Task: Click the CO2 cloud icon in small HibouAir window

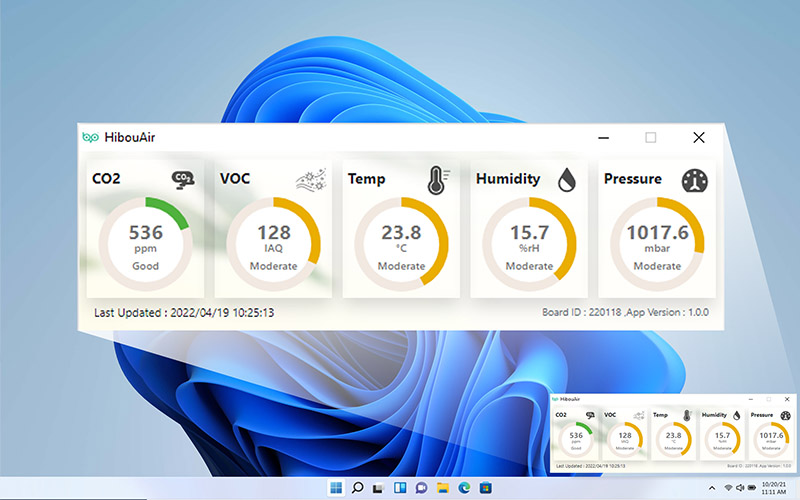Action: coord(590,415)
